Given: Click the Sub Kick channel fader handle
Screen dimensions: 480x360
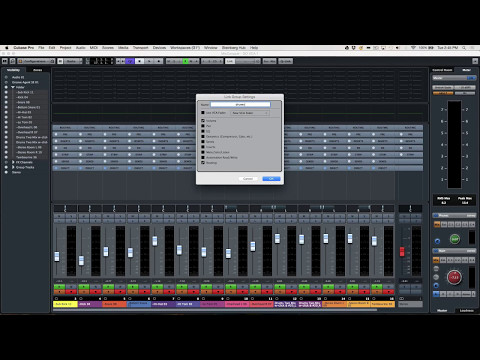Looking at the screenshot, I should click(x=57, y=256).
